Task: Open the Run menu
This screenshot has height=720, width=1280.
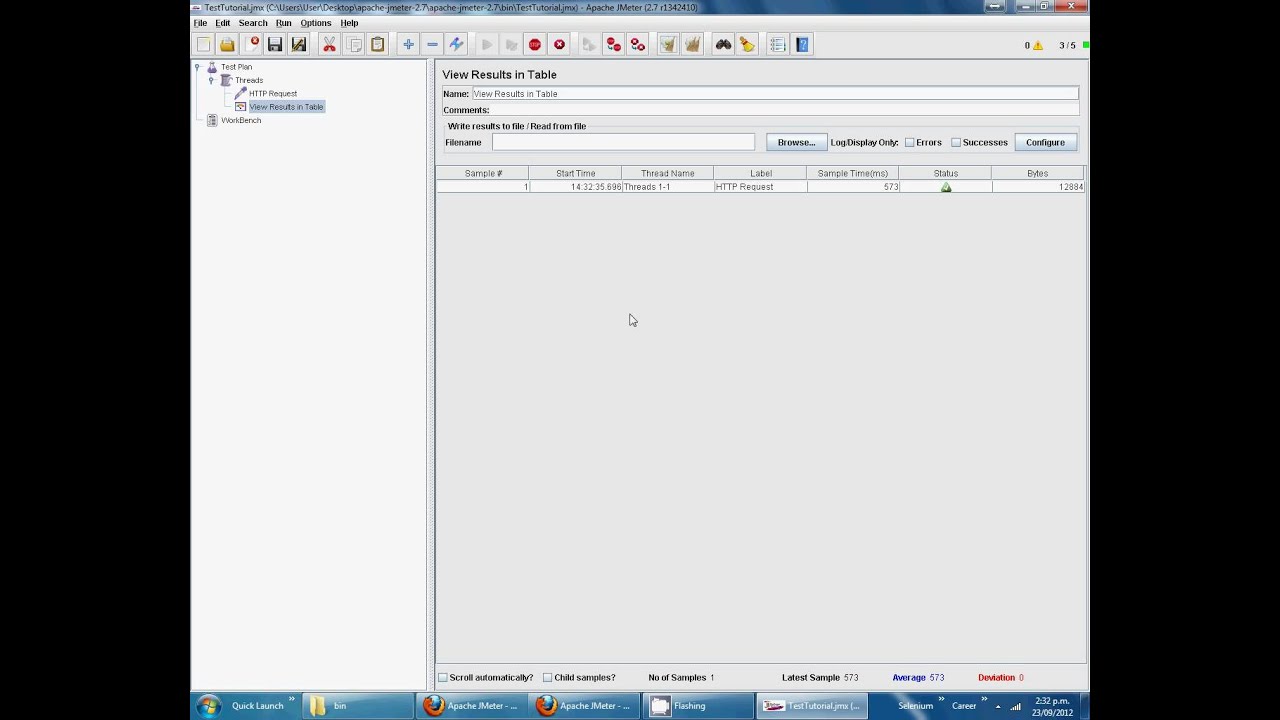Action: coord(284,23)
